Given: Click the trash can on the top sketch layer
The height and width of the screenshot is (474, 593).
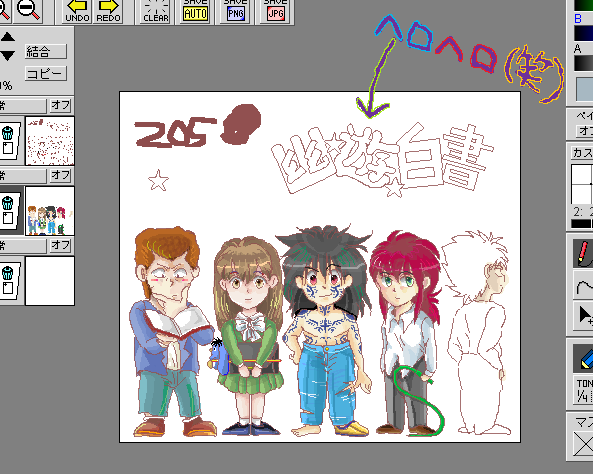Looking at the screenshot, I should pos(8,133).
